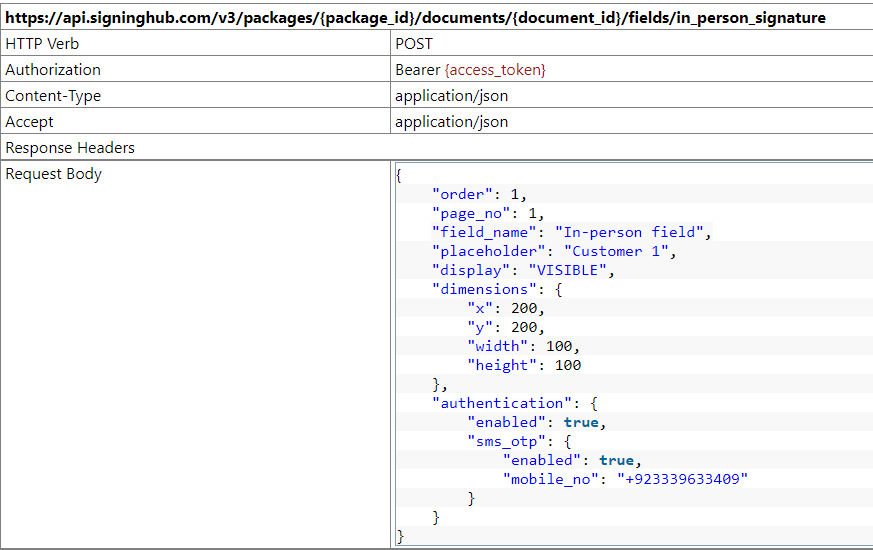Click the "order" key in JSON
Image resolution: width=873 pixels, height=550 pixels.
pyautogui.click(x=462, y=194)
